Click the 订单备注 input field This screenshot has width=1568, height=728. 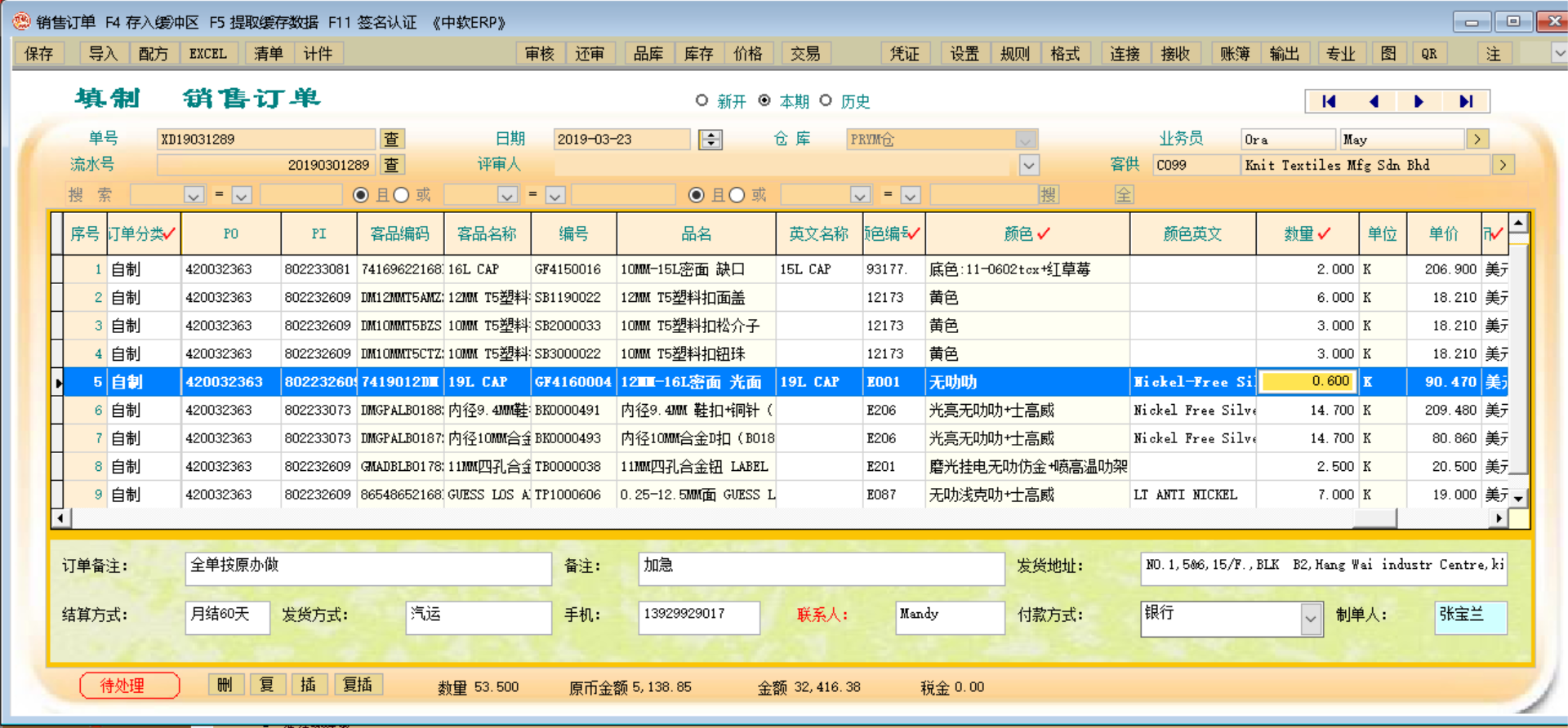[368, 568]
